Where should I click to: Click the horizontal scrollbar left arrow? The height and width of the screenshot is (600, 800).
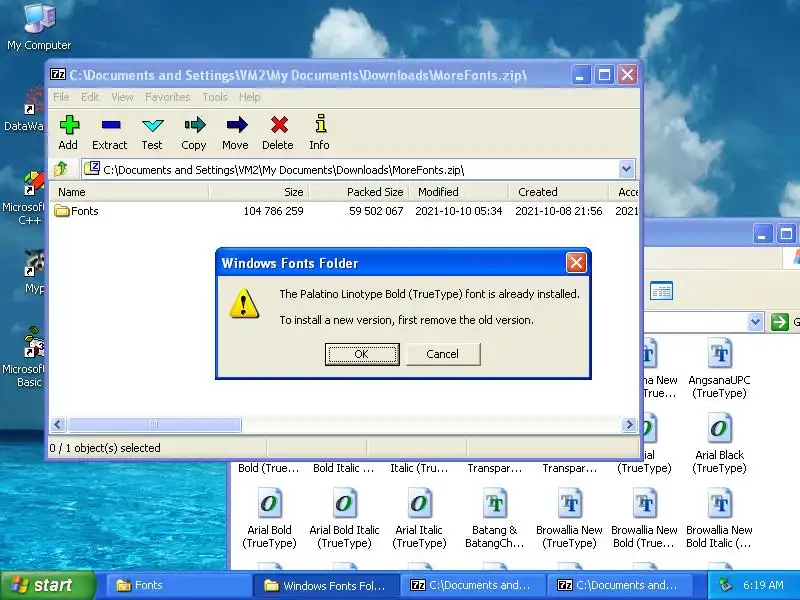tap(58, 424)
